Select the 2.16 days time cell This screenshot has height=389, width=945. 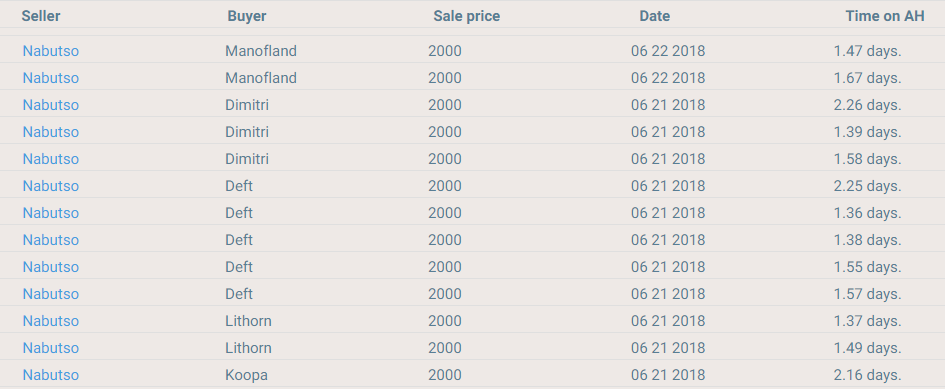pyautogui.click(x=867, y=375)
